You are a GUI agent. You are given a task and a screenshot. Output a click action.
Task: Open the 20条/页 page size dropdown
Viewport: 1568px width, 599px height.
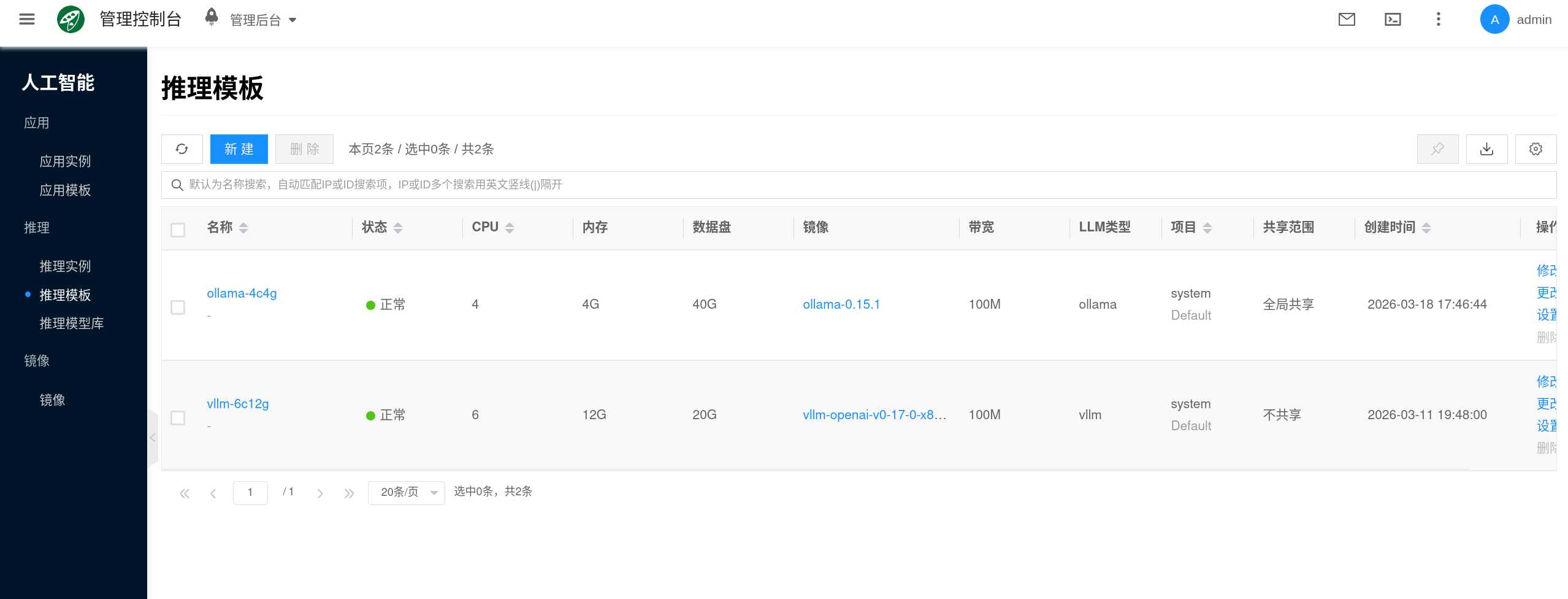tap(406, 493)
